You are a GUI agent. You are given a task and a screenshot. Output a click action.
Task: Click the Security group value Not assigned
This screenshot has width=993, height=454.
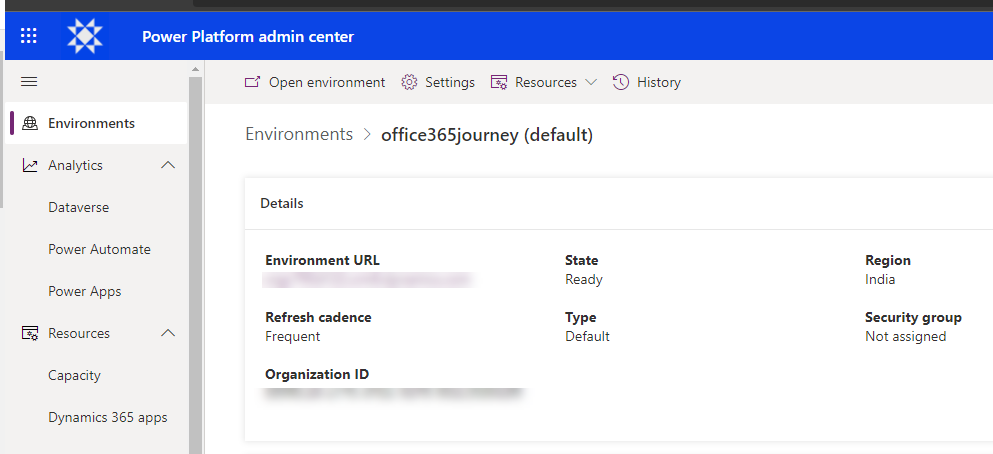pos(906,337)
